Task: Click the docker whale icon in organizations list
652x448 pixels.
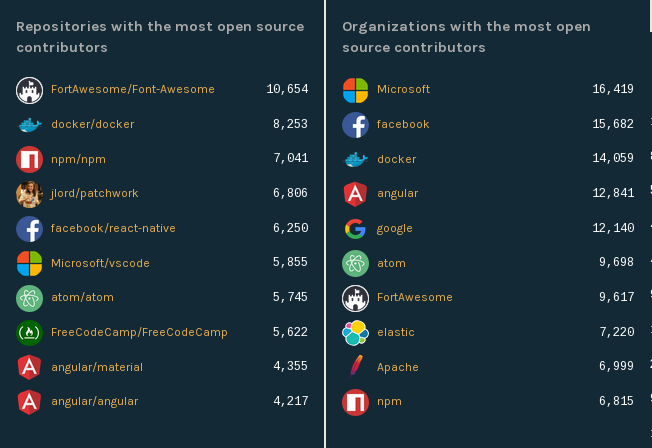Action: [x=355, y=159]
